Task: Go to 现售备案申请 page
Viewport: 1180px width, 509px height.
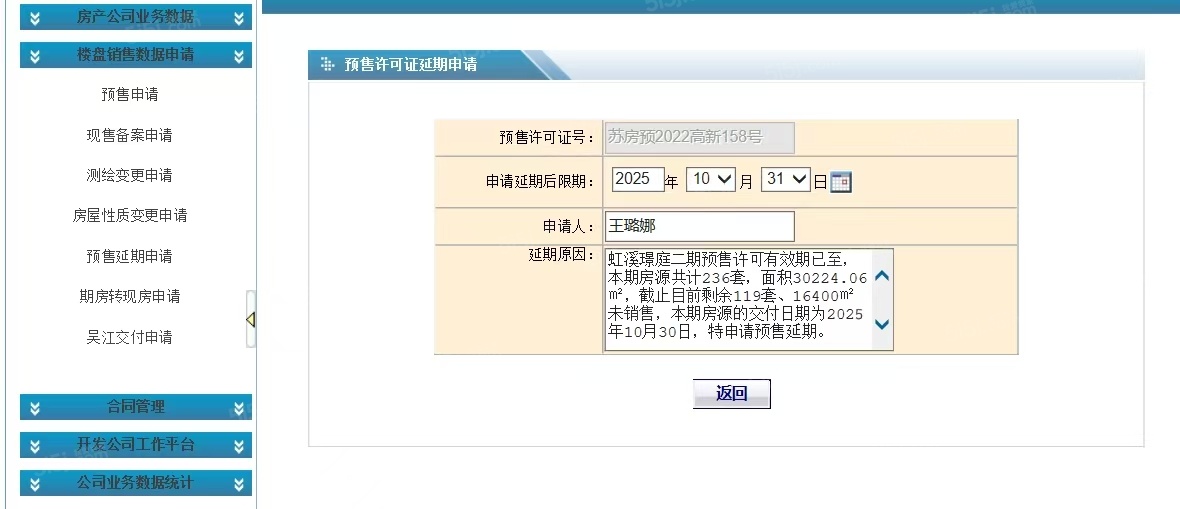Action: tap(129, 136)
